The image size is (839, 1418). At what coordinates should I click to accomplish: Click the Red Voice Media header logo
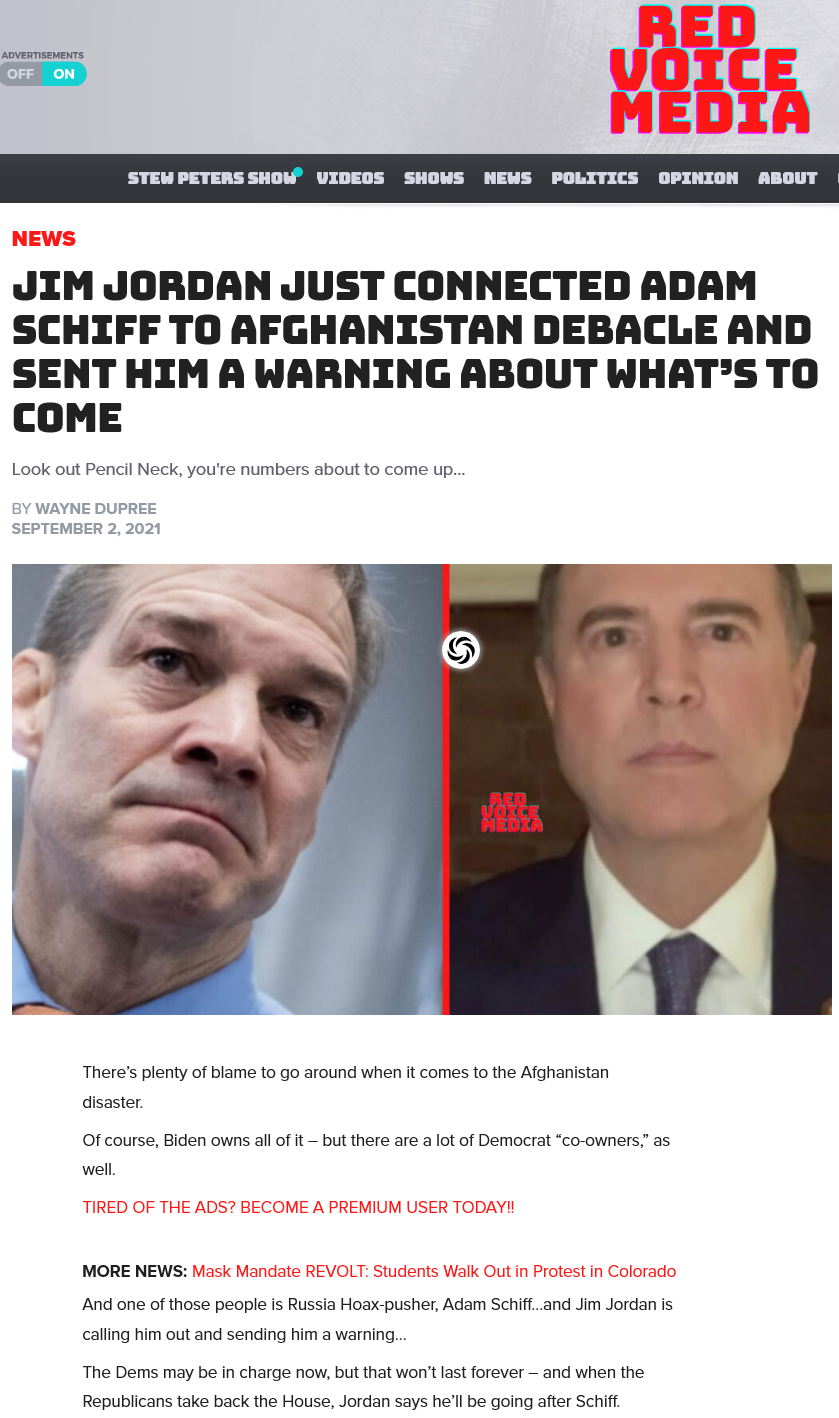(x=709, y=70)
